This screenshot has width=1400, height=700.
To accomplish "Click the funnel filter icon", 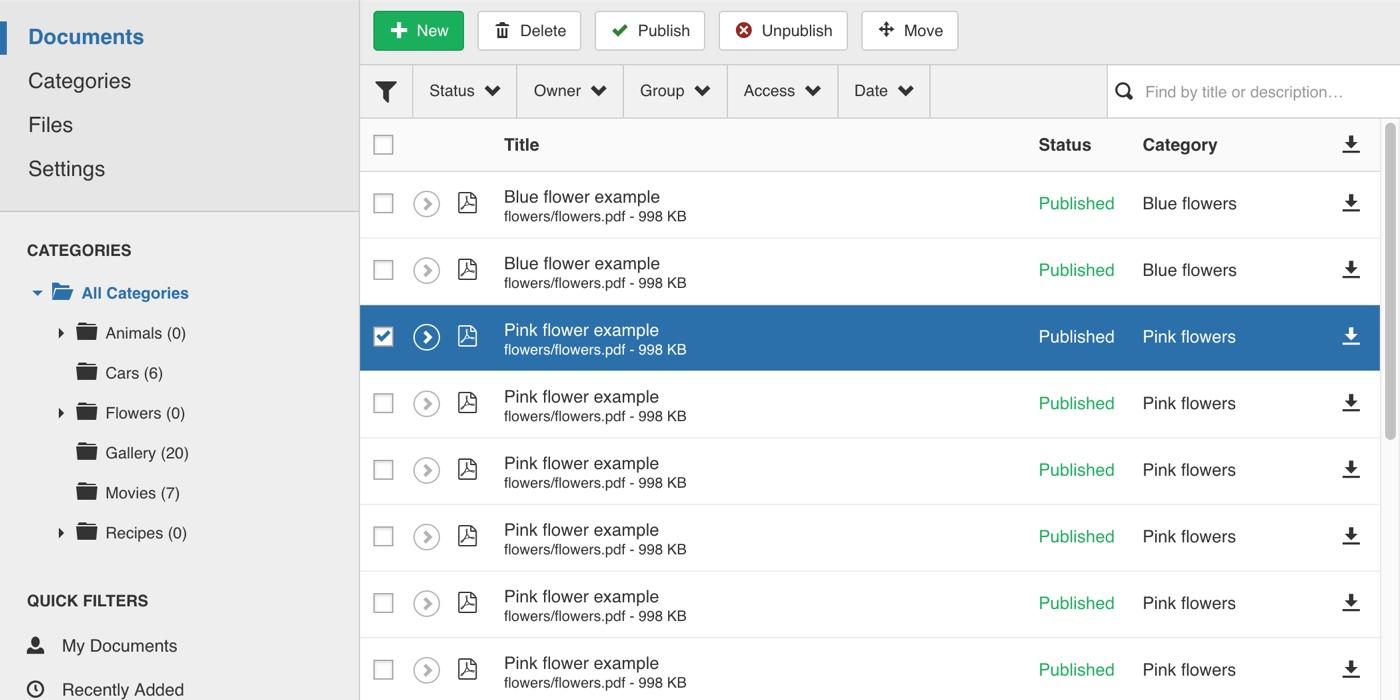I will click(386, 92).
